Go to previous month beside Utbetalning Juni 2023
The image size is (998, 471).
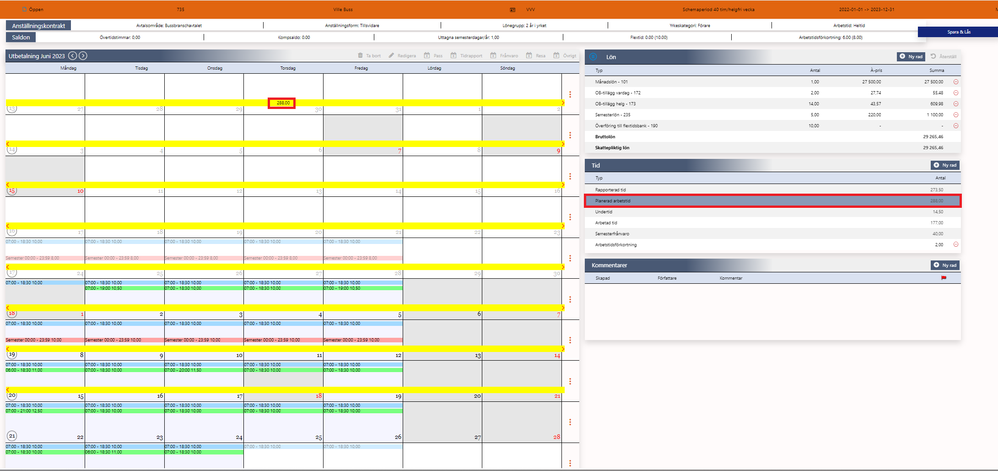pos(73,56)
